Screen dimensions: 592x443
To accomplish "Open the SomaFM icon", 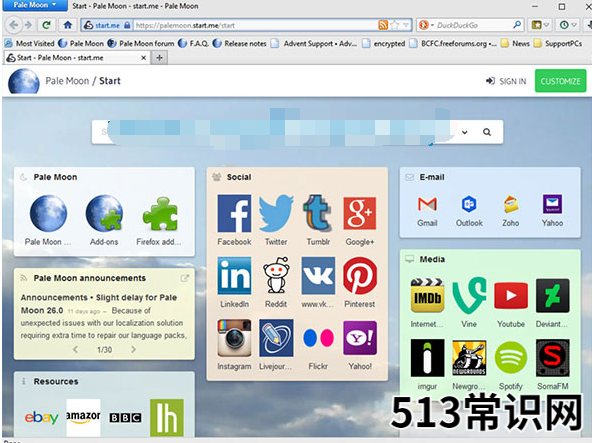I will [x=552, y=358].
